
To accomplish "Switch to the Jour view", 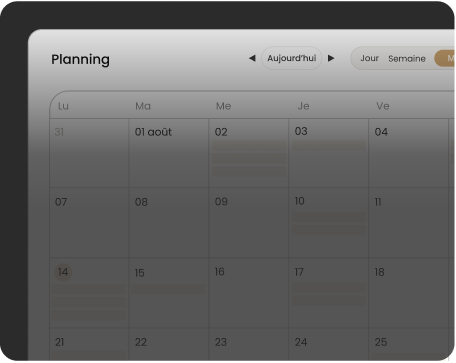I will click(x=369, y=58).
